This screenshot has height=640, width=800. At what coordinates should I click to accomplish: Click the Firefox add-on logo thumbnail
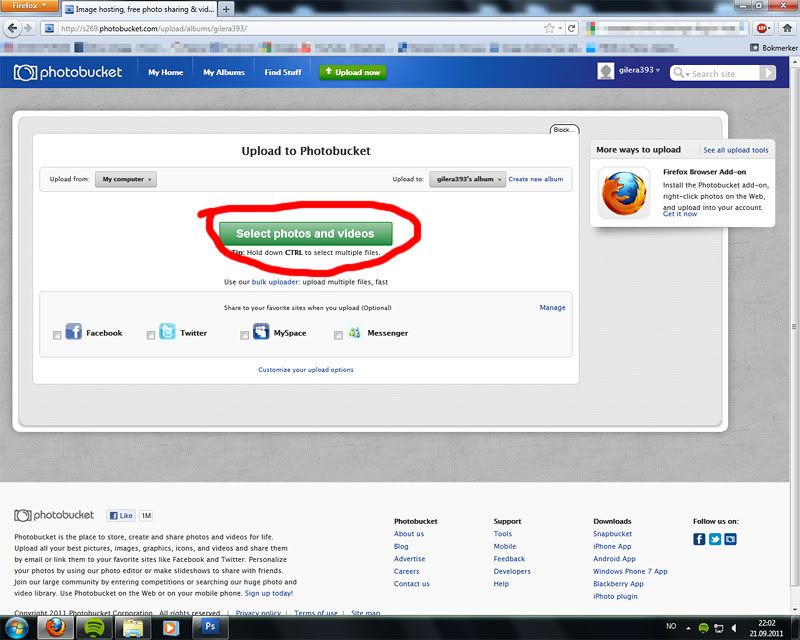623,193
